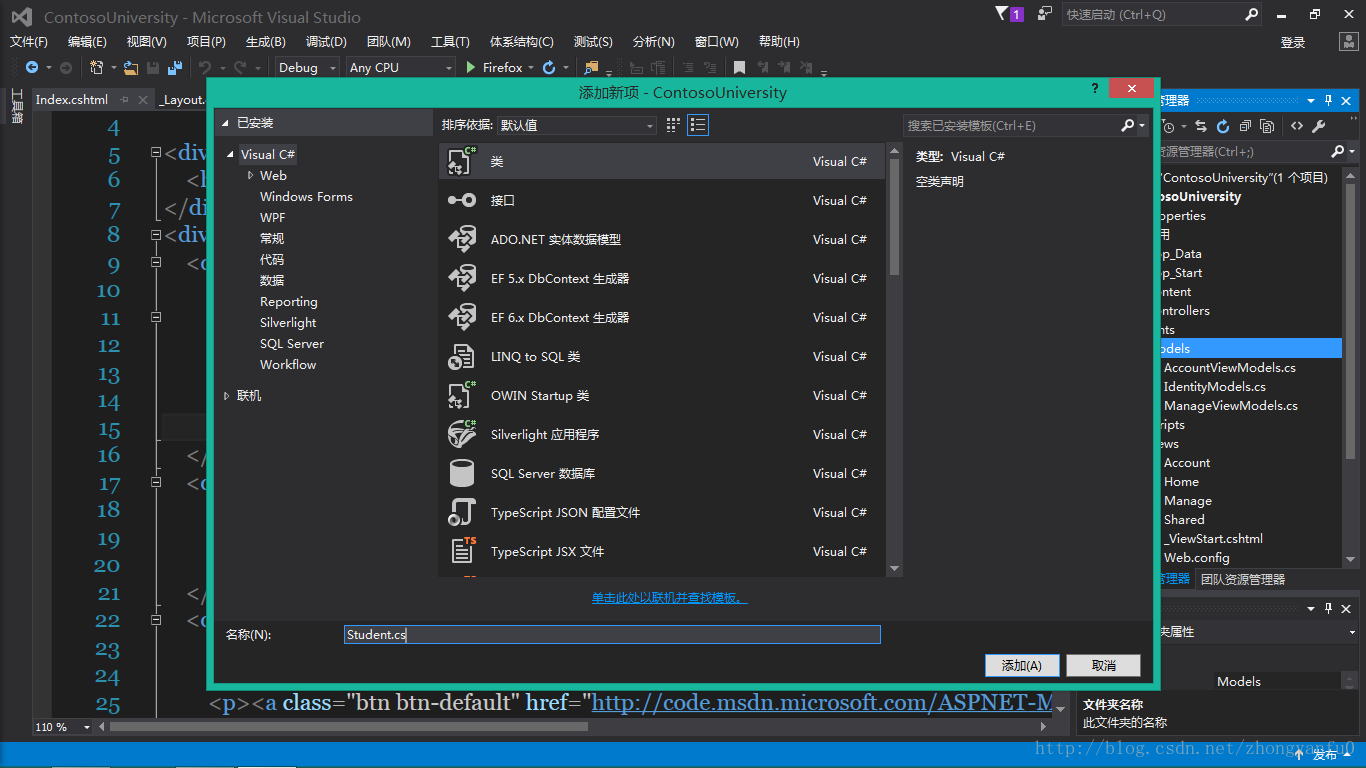
Task: Click the 名称 name field containing Student.cs
Action: 612,634
